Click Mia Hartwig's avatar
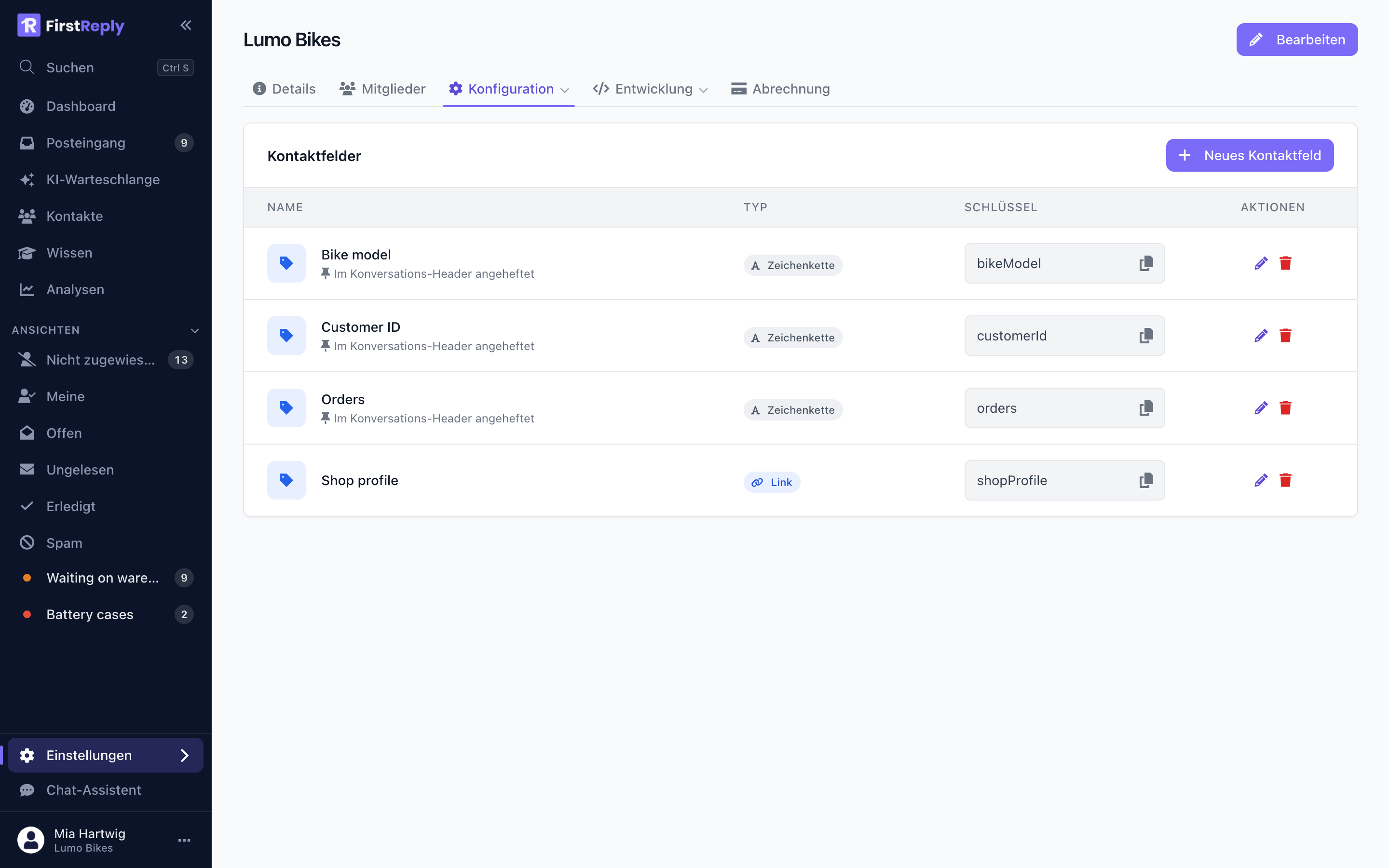This screenshot has width=1389, height=868. point(31,841)
